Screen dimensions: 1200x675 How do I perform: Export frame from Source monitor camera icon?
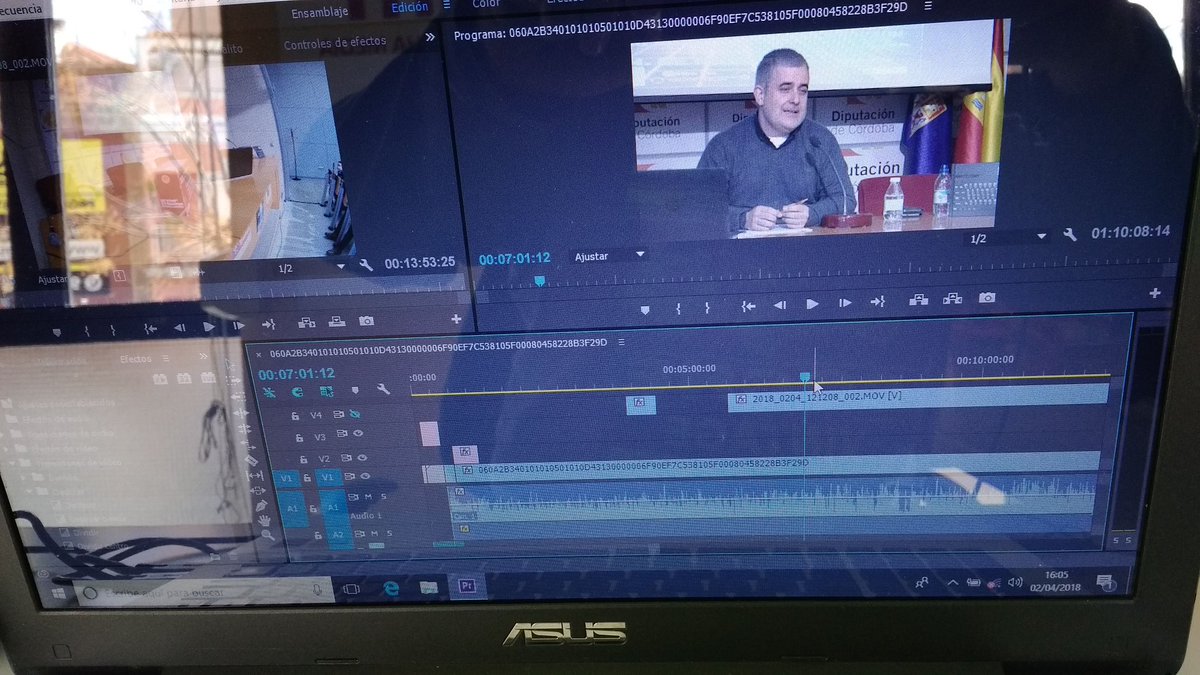click(x=367, y=321)
